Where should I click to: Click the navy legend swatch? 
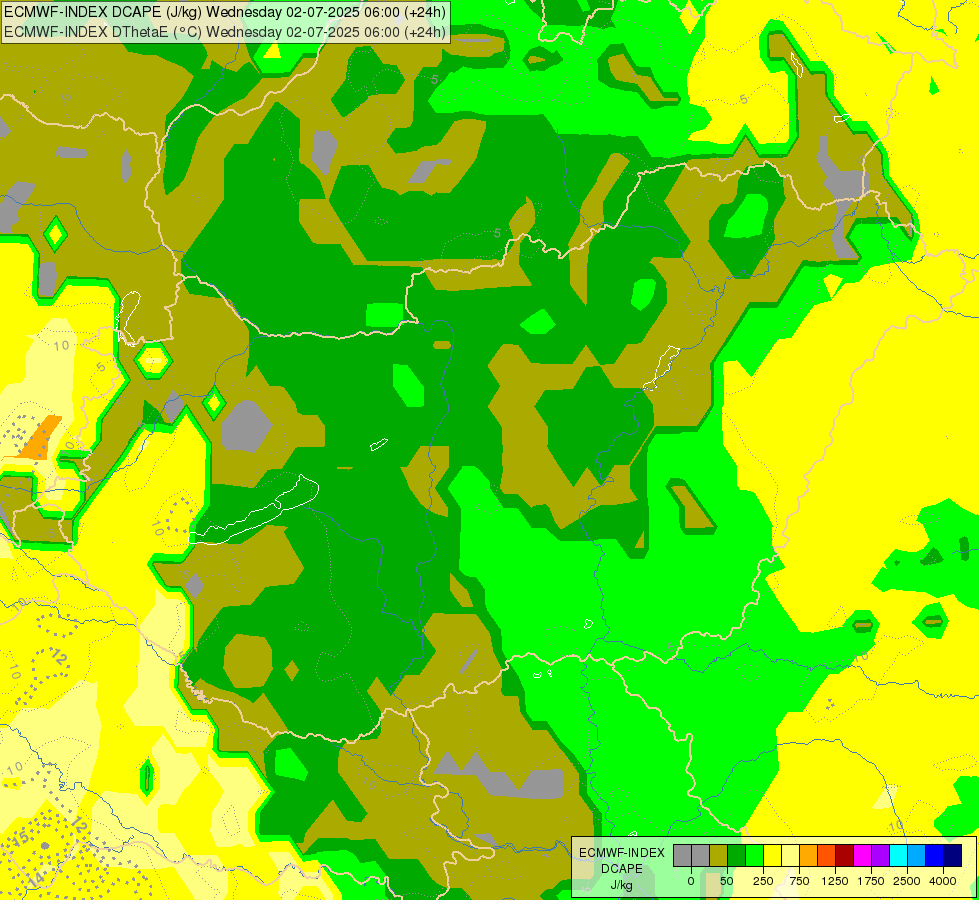click(x=952, y=856)
